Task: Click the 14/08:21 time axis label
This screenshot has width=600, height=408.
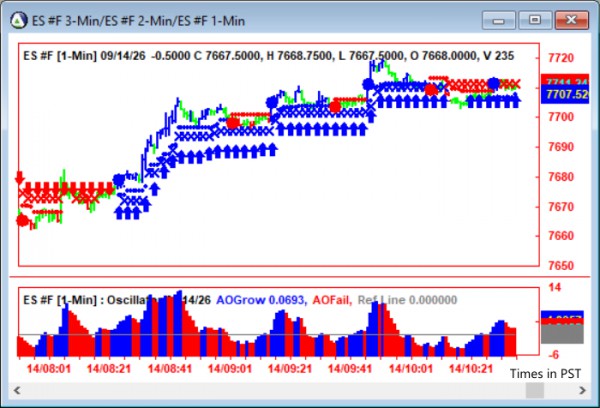Action: click(x=109, y=369)
